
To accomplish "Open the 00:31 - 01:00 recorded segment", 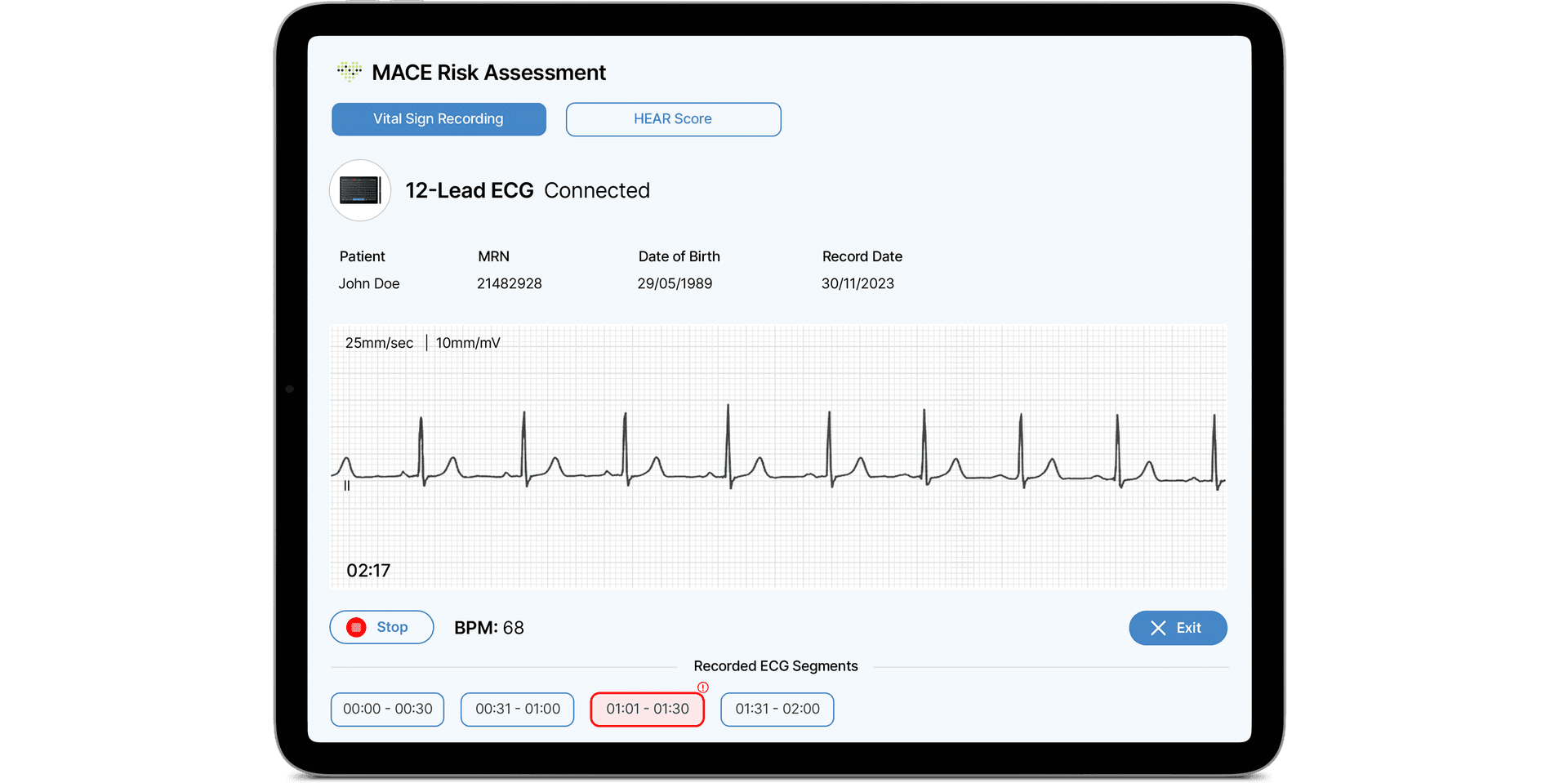I will (x=518, y=709).
